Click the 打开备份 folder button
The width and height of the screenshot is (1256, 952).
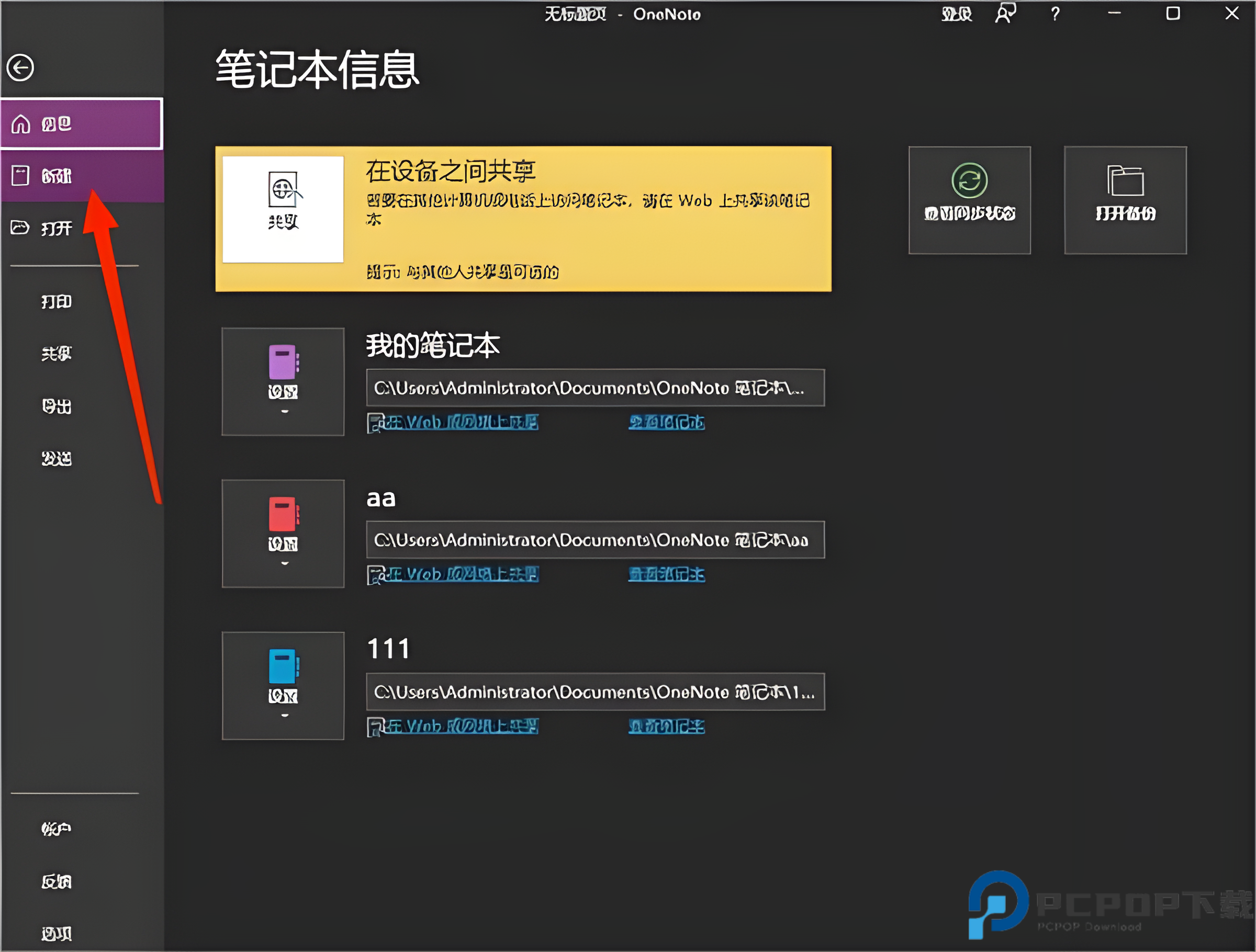tap(1125, 200)
